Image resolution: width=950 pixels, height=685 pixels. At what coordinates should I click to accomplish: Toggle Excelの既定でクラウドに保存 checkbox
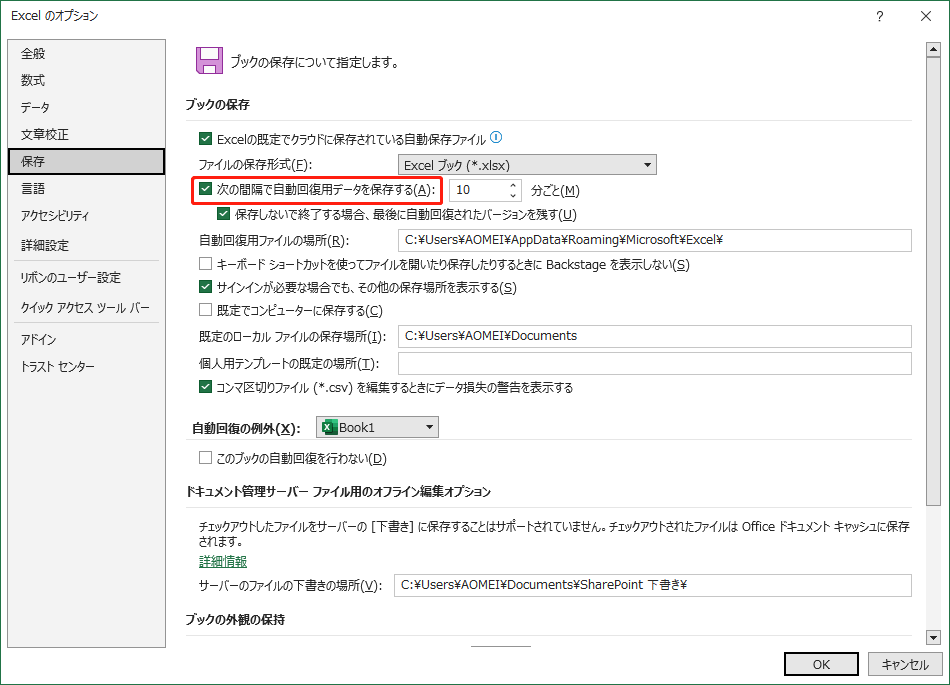point(205,139)
